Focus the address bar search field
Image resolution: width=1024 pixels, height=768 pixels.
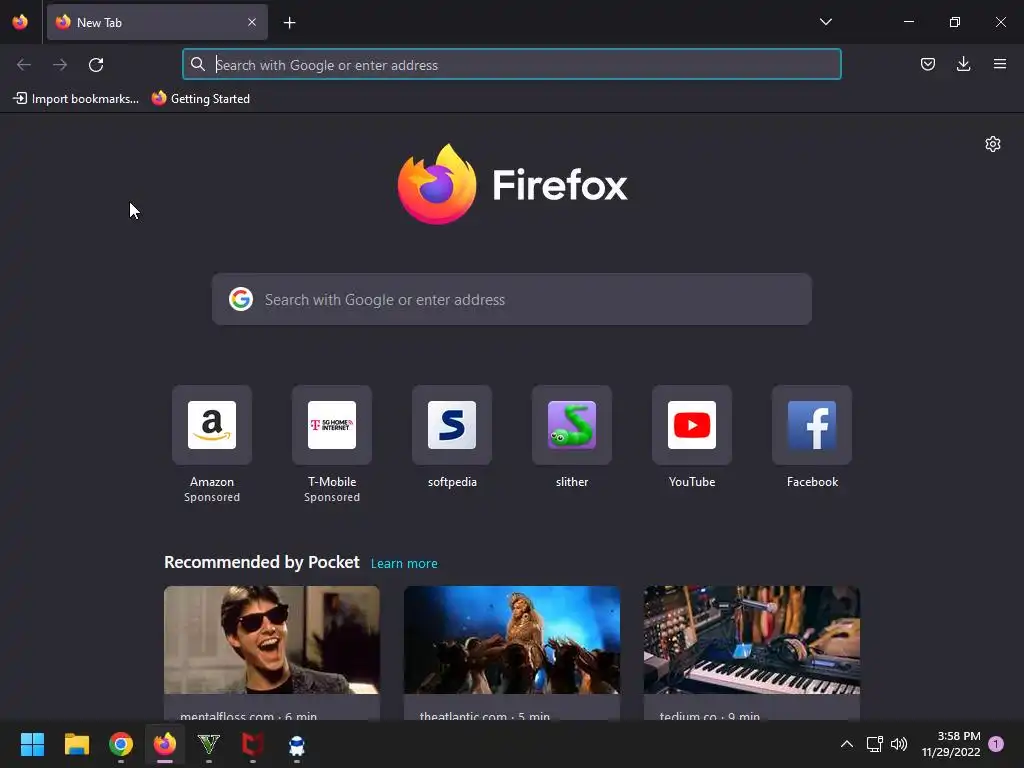point(512,65)
